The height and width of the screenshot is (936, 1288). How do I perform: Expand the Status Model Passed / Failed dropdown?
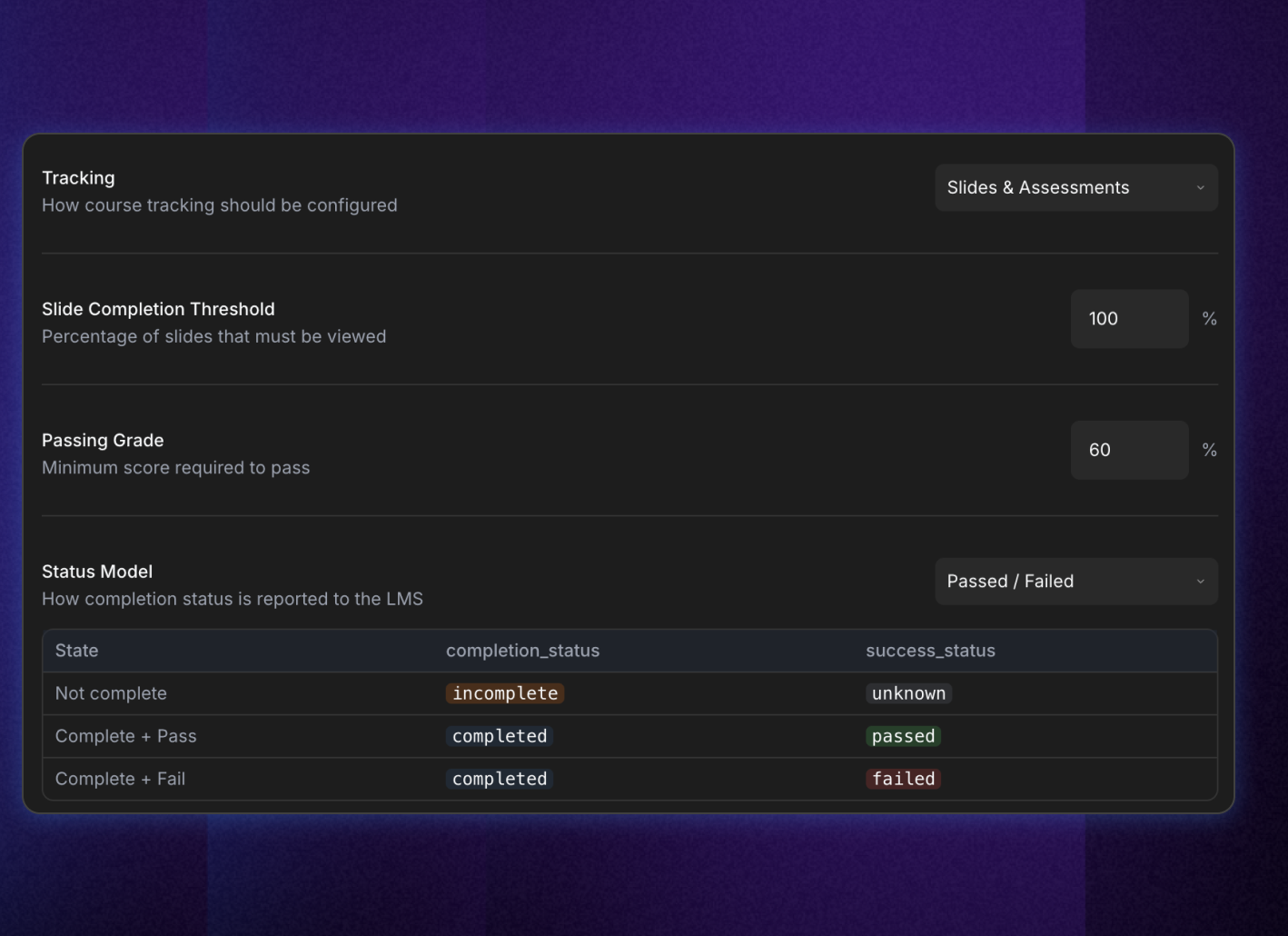(1075, 582)
